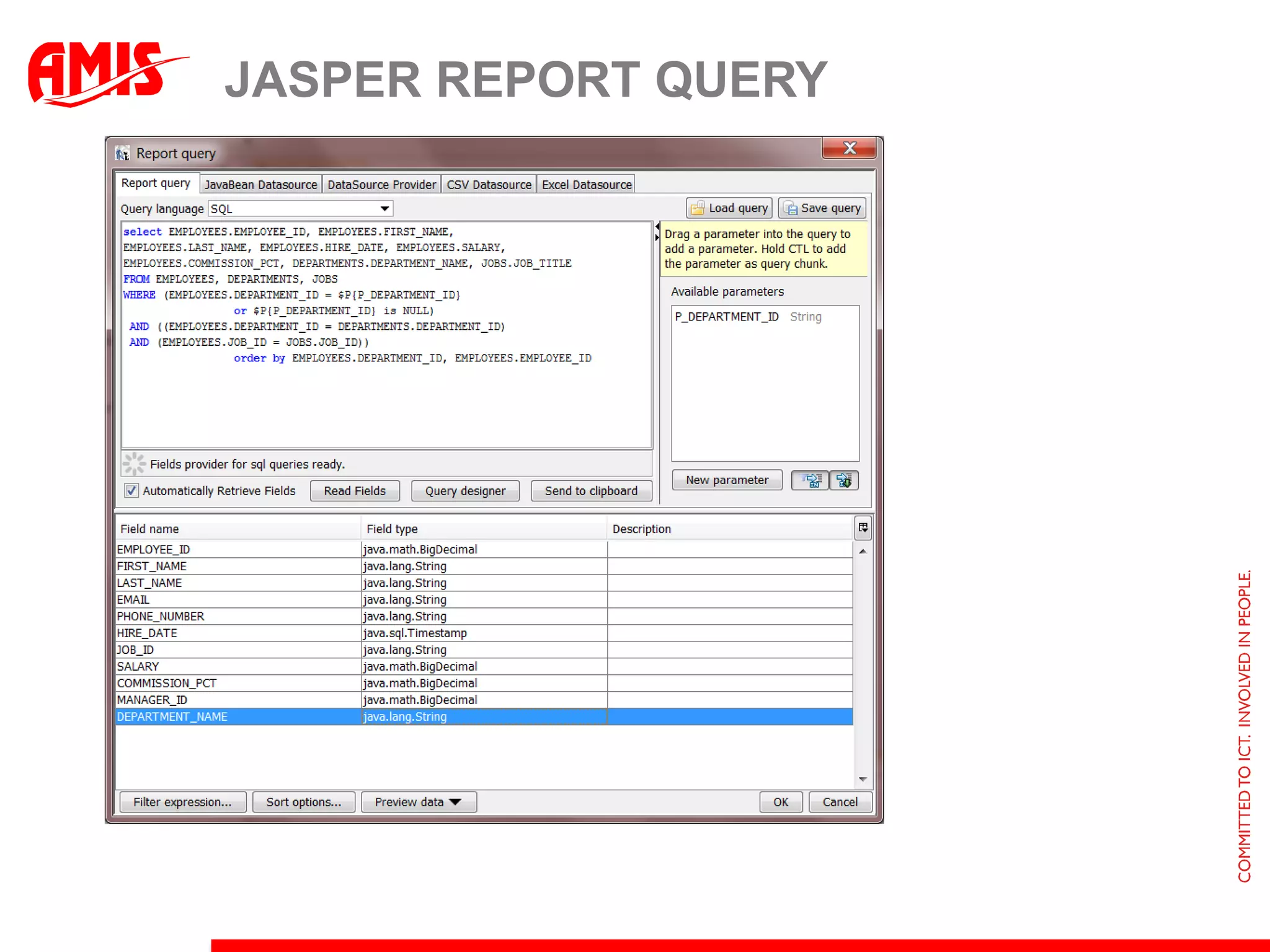Click the FROM clause line in the query

point(230,280)
